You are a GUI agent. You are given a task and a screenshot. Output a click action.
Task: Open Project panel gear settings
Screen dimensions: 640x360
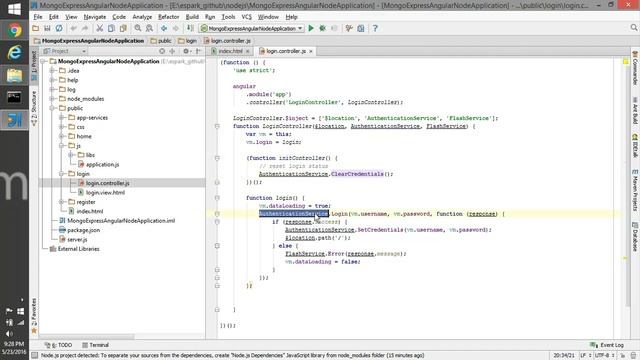(186, 51)
